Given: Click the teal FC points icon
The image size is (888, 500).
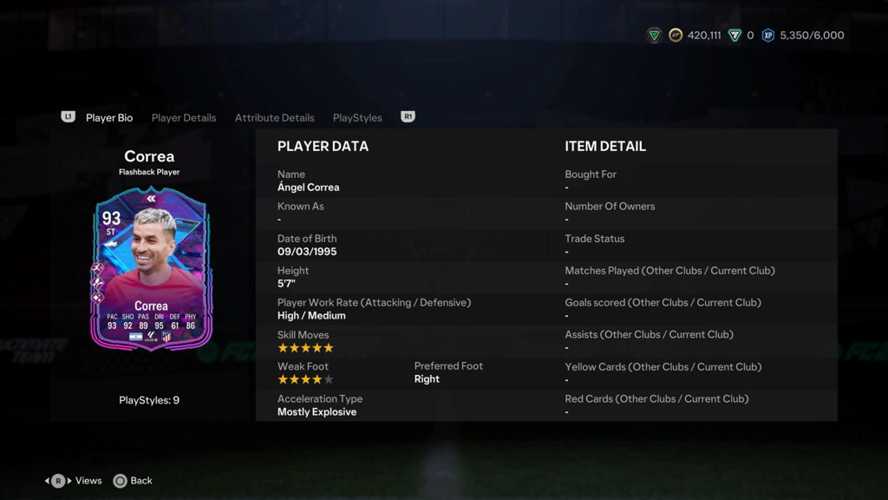Looking at the screenshot, I should [x=735, y=35].
